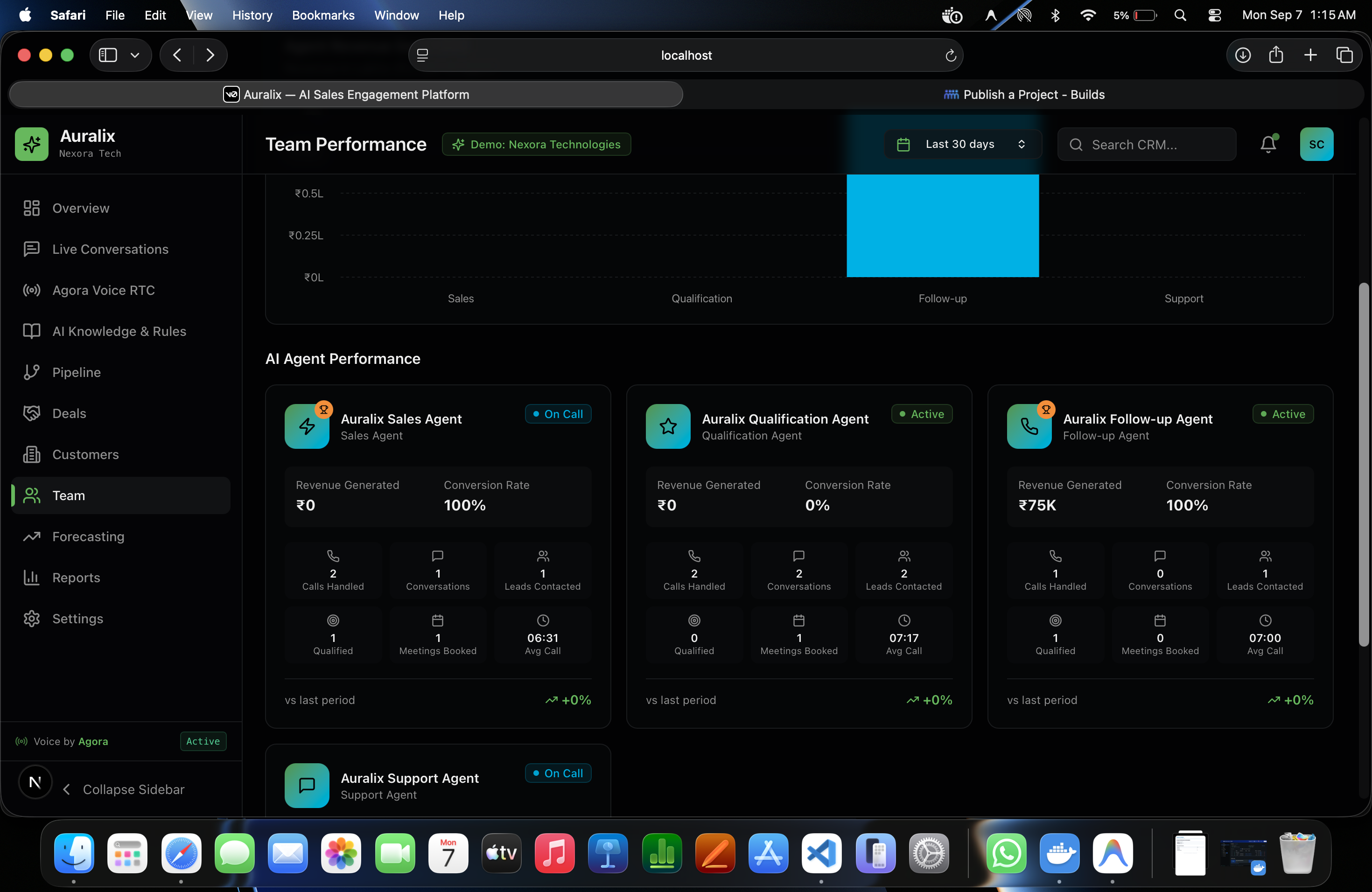Viewport: 1372px width, 892px height.
Task: Click the Sales Agent On Call status
Action: [x=558, y=414]
